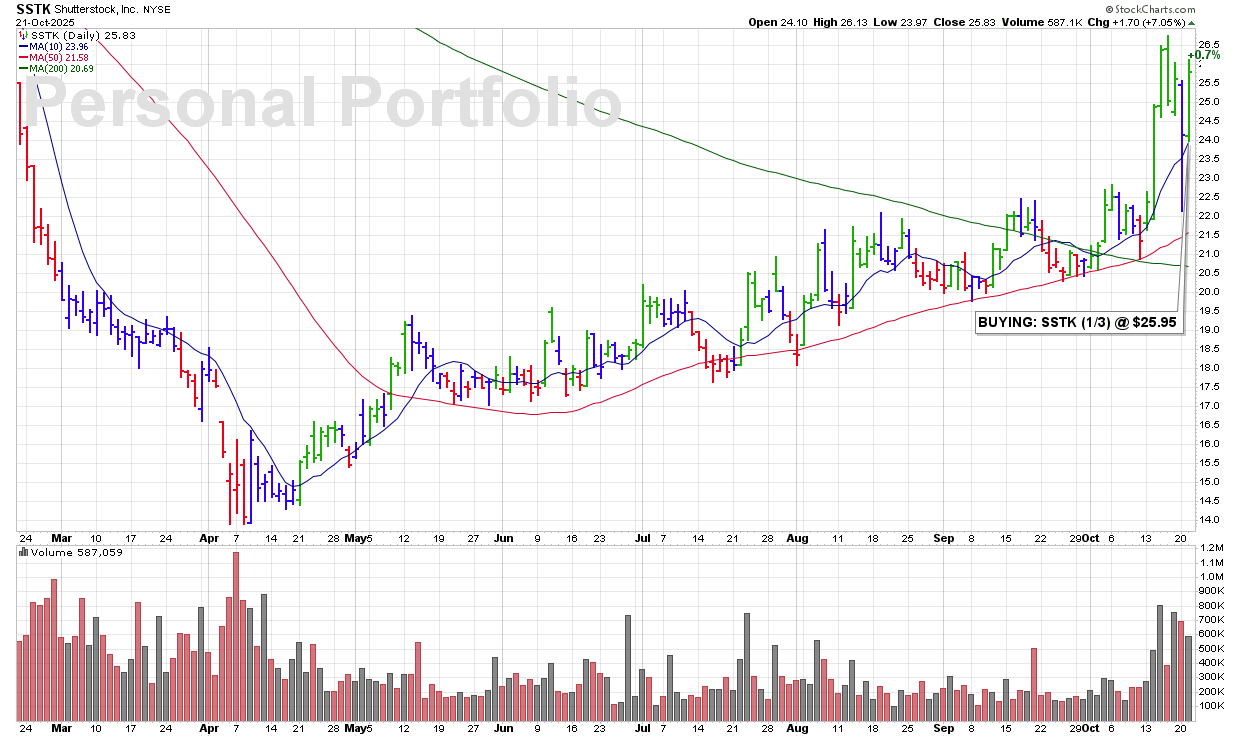The height and width of the screenshot is (737, 1240).
Task: Click the price bars icon beside SSTK (Daily)
Action: [x=23, y=35]
